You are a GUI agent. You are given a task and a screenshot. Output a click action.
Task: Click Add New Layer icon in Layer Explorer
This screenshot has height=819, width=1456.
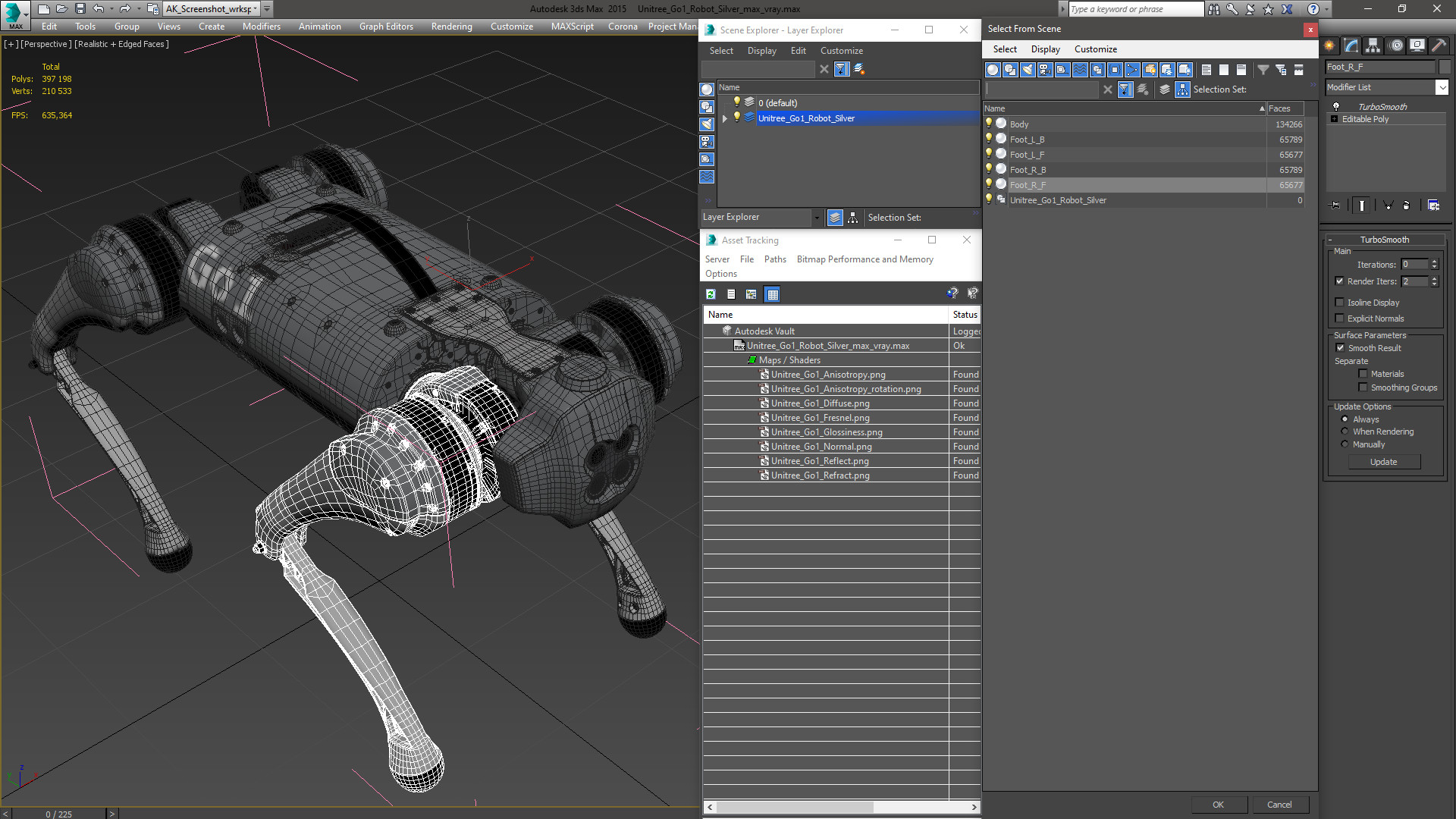tap(859, 69)
